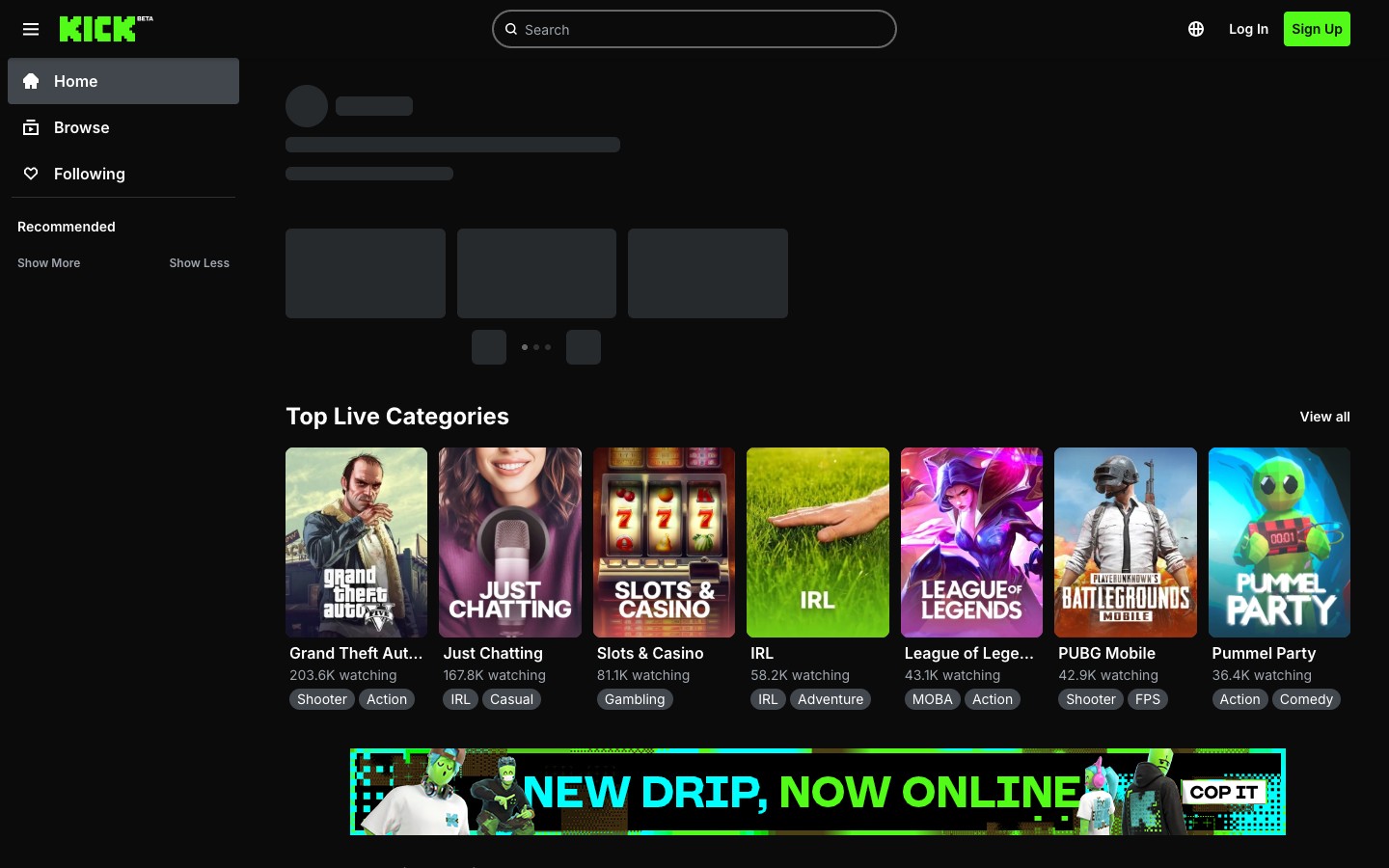Click Action tag under League of Legends
Viewport: 1389px width, 868px height.
(x=993, y=699)
